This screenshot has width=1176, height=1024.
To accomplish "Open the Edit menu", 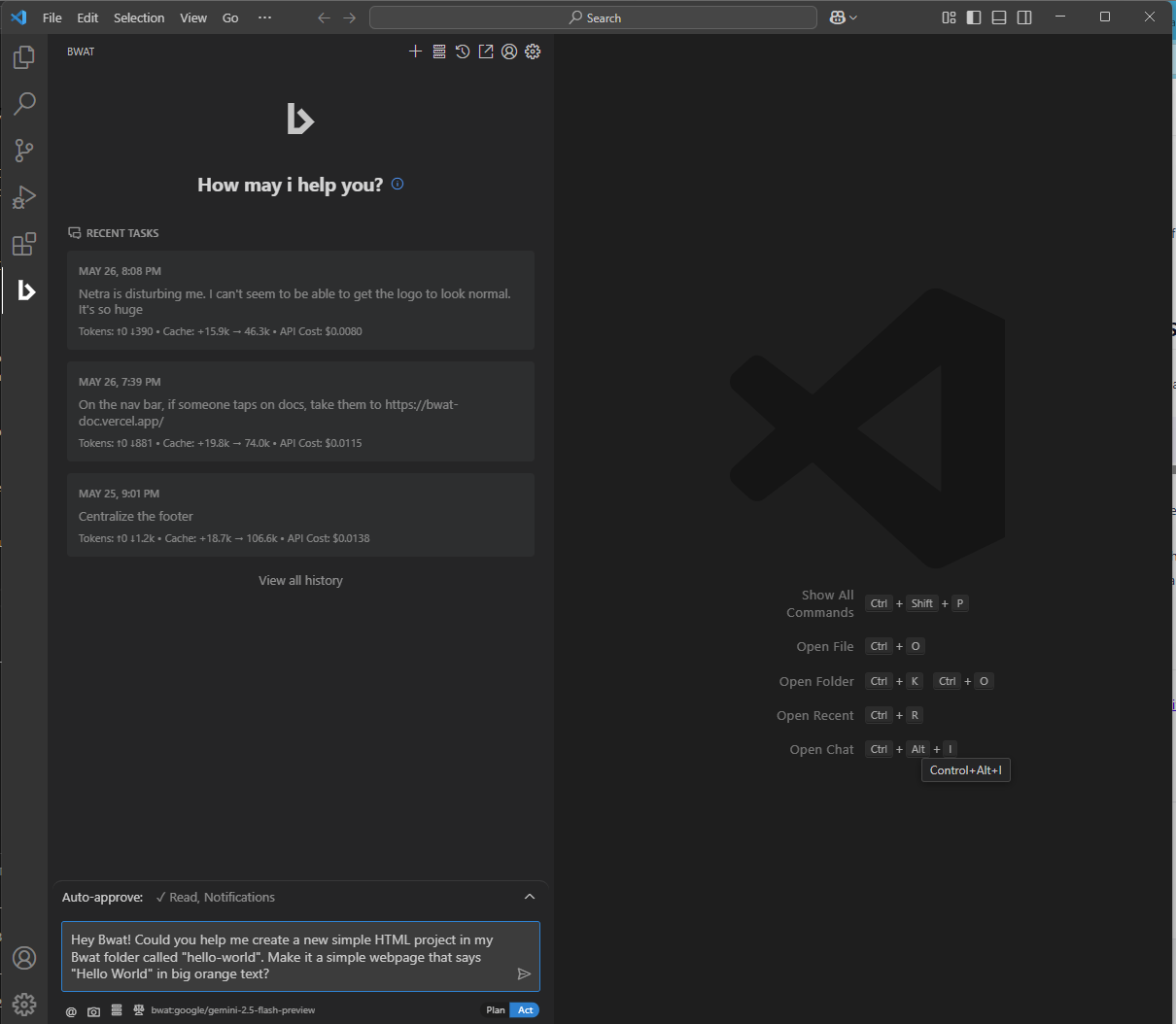I will point(87,17).
